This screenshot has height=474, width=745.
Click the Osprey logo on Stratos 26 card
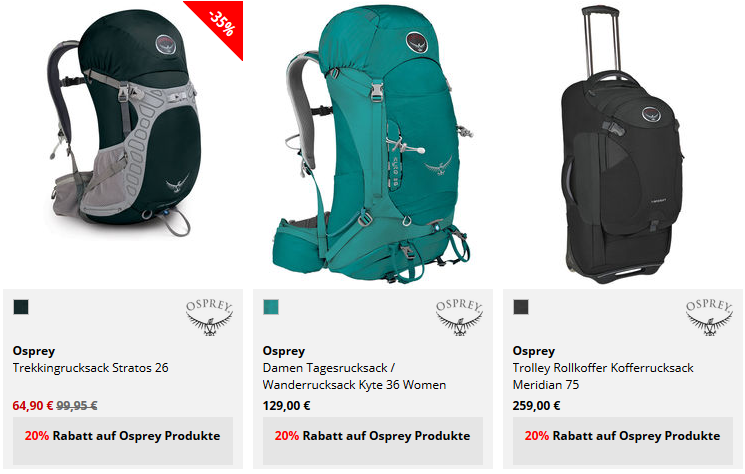(x=209, y=318)
